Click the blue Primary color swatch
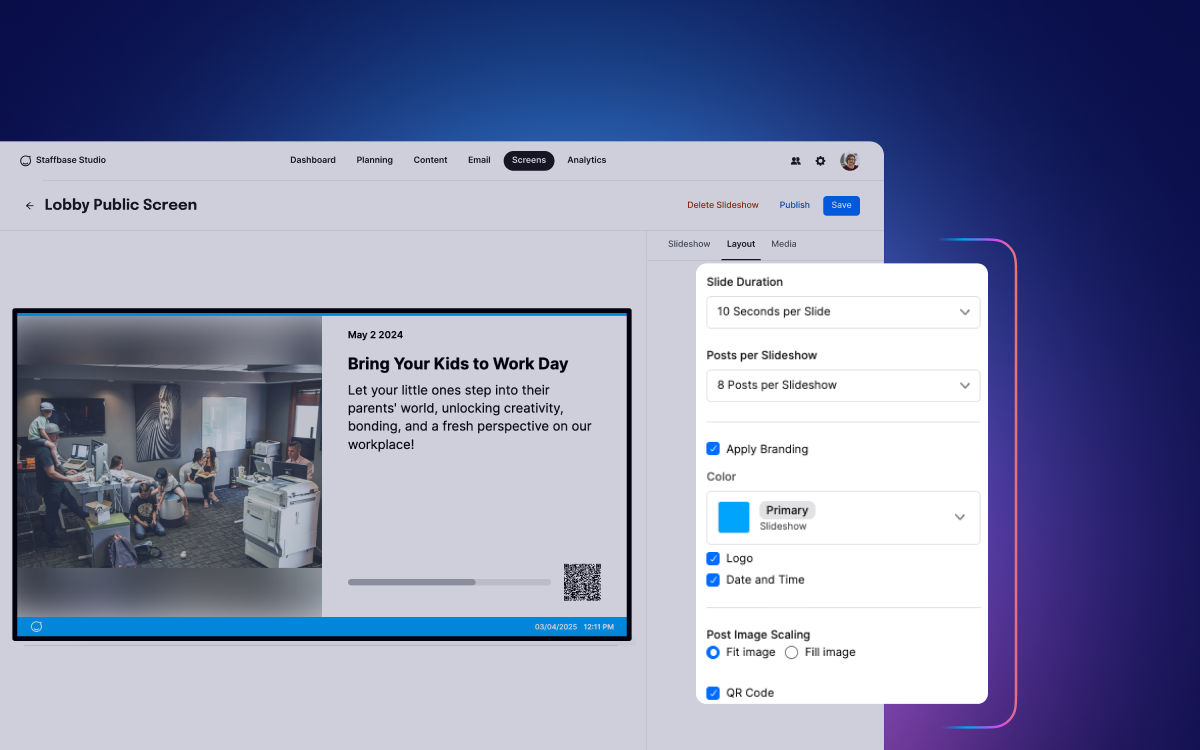 [x=734, y=517]
